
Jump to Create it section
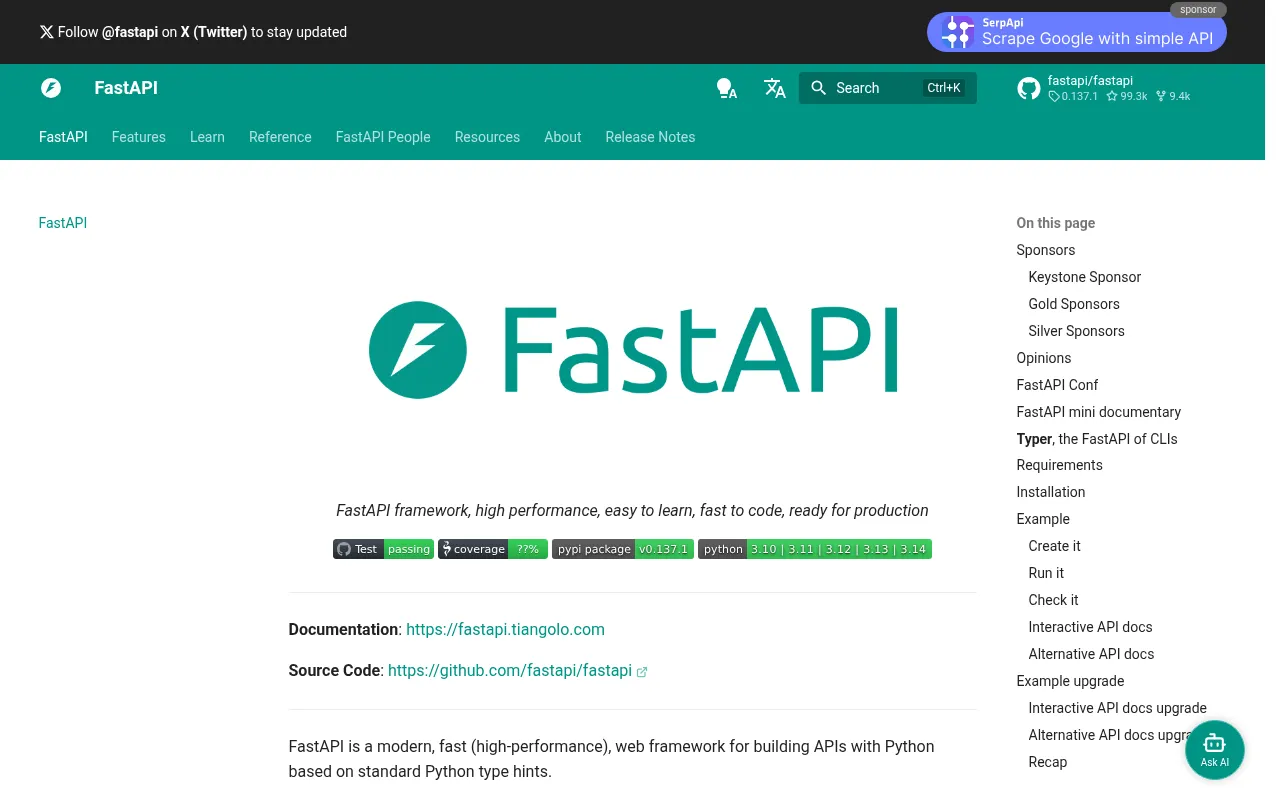1055,546
